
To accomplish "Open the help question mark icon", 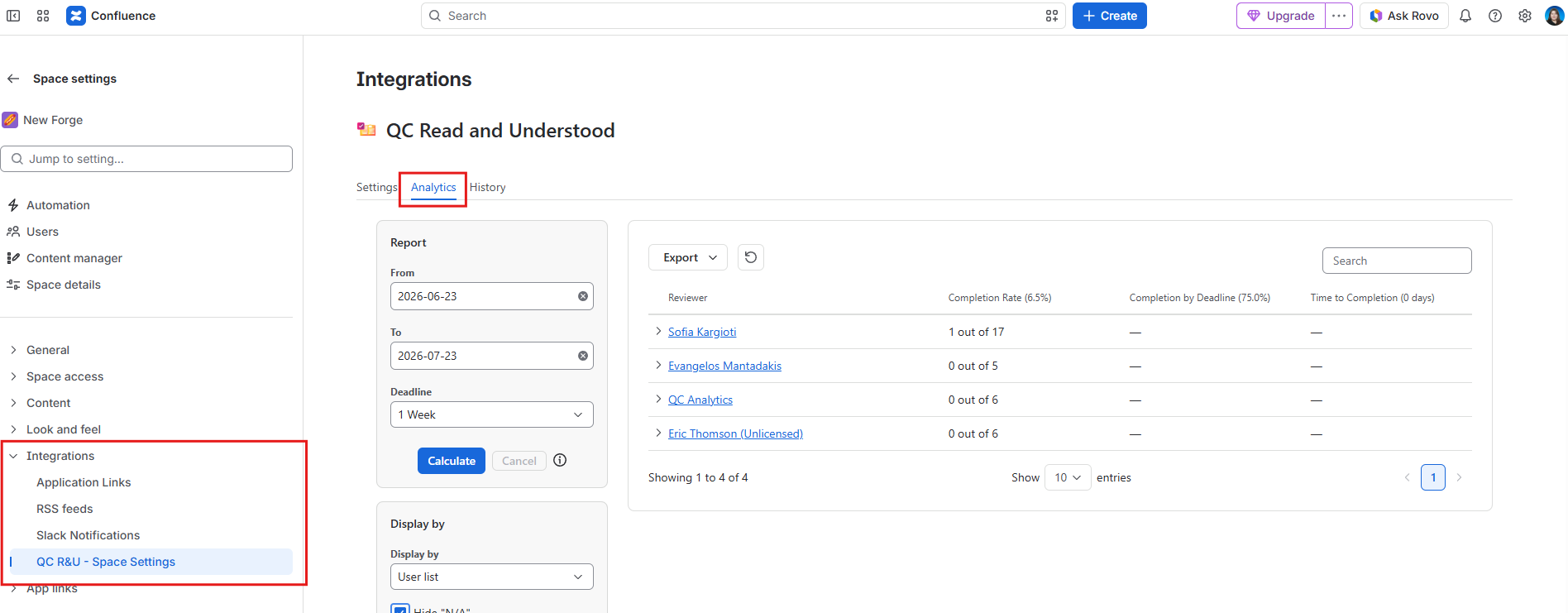I will [1495, 16].
